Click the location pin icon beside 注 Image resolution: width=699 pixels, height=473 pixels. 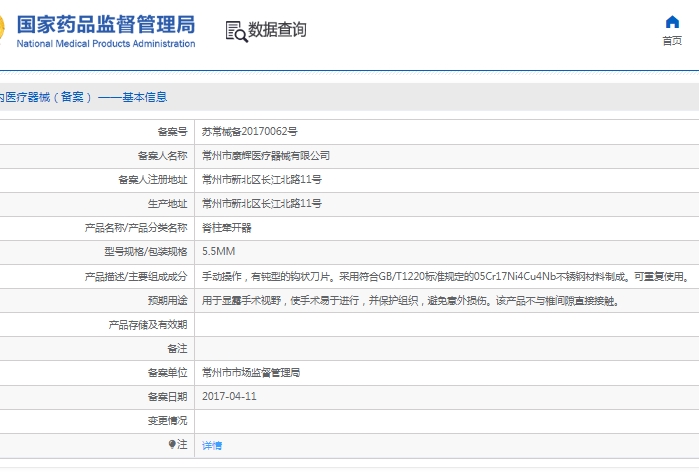click(x=172, y=444)
